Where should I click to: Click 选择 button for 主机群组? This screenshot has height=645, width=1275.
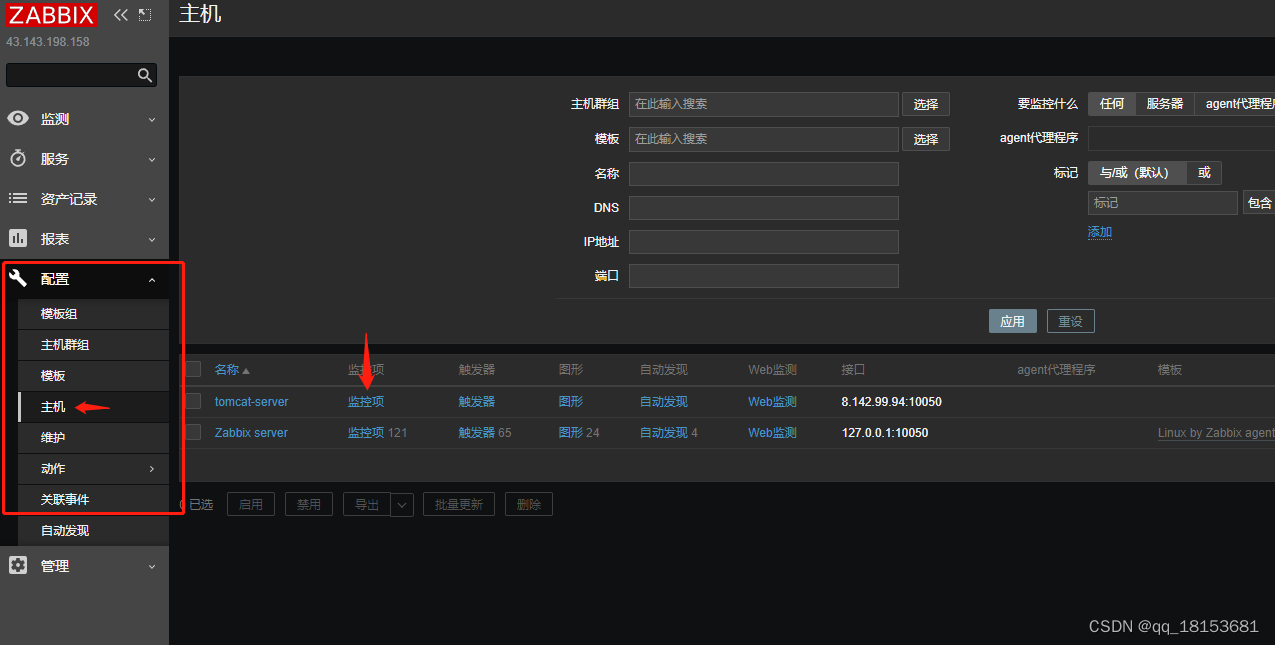(x=926, y=104)
